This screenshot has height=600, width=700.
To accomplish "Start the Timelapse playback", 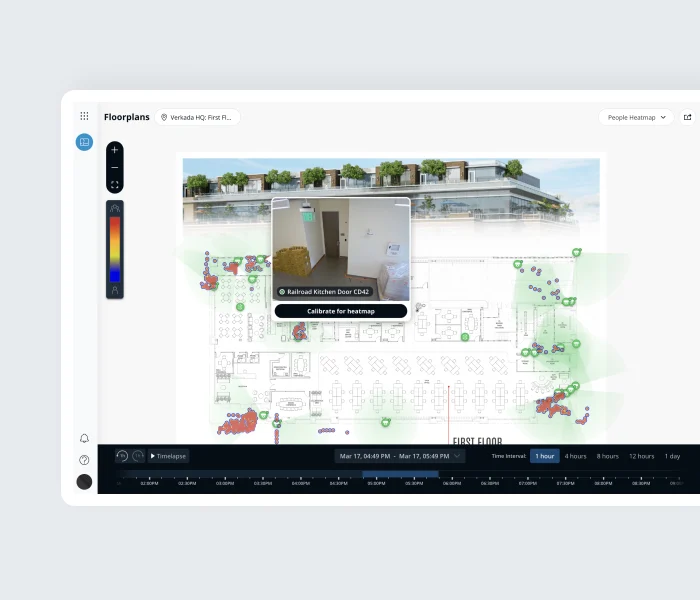I will point(168,456).
